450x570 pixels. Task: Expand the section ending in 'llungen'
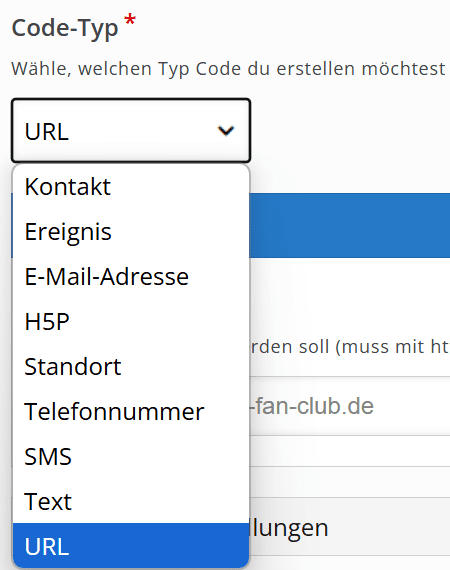click(350, 527)
